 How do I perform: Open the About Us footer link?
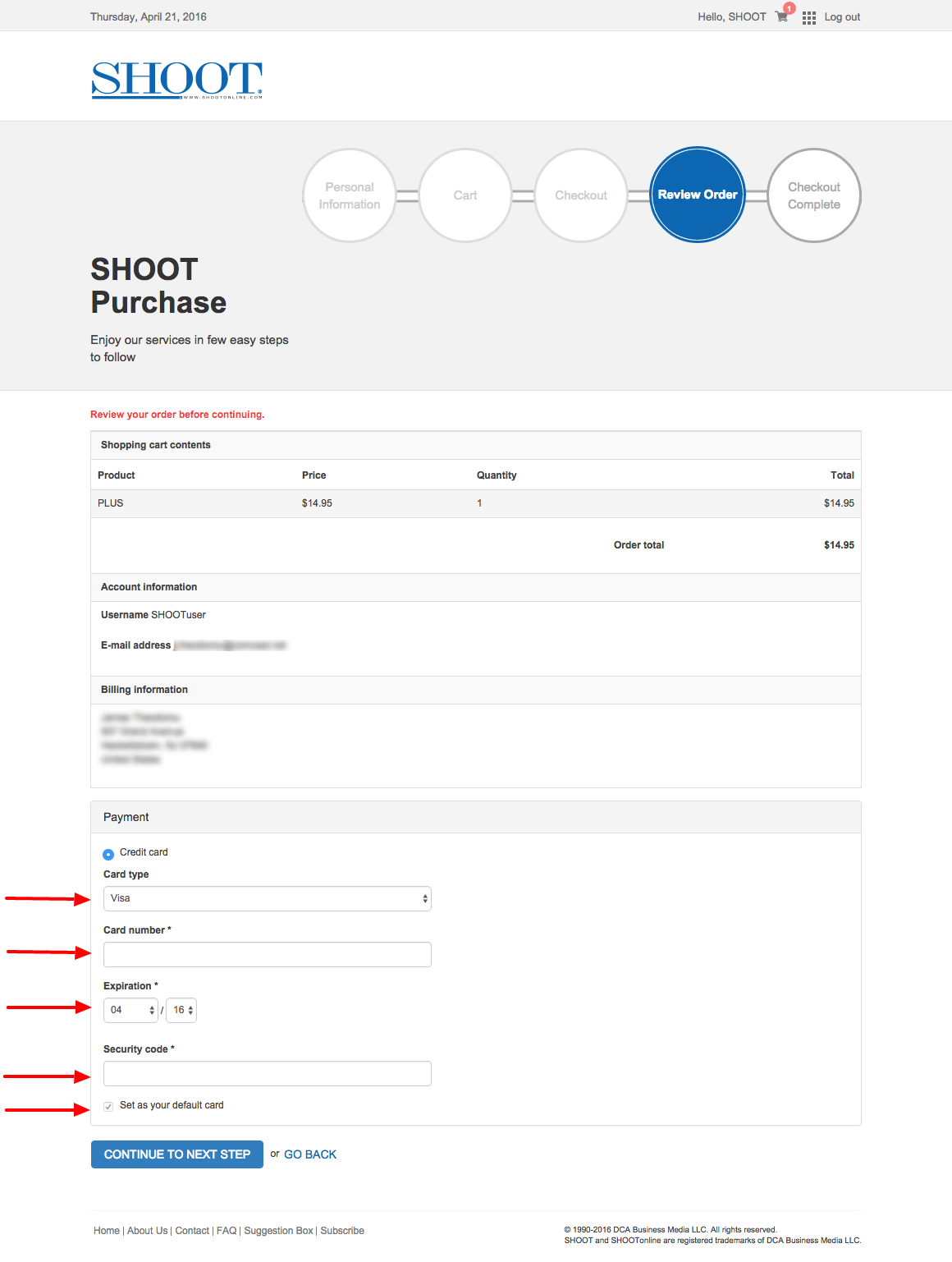point(148,1231)
